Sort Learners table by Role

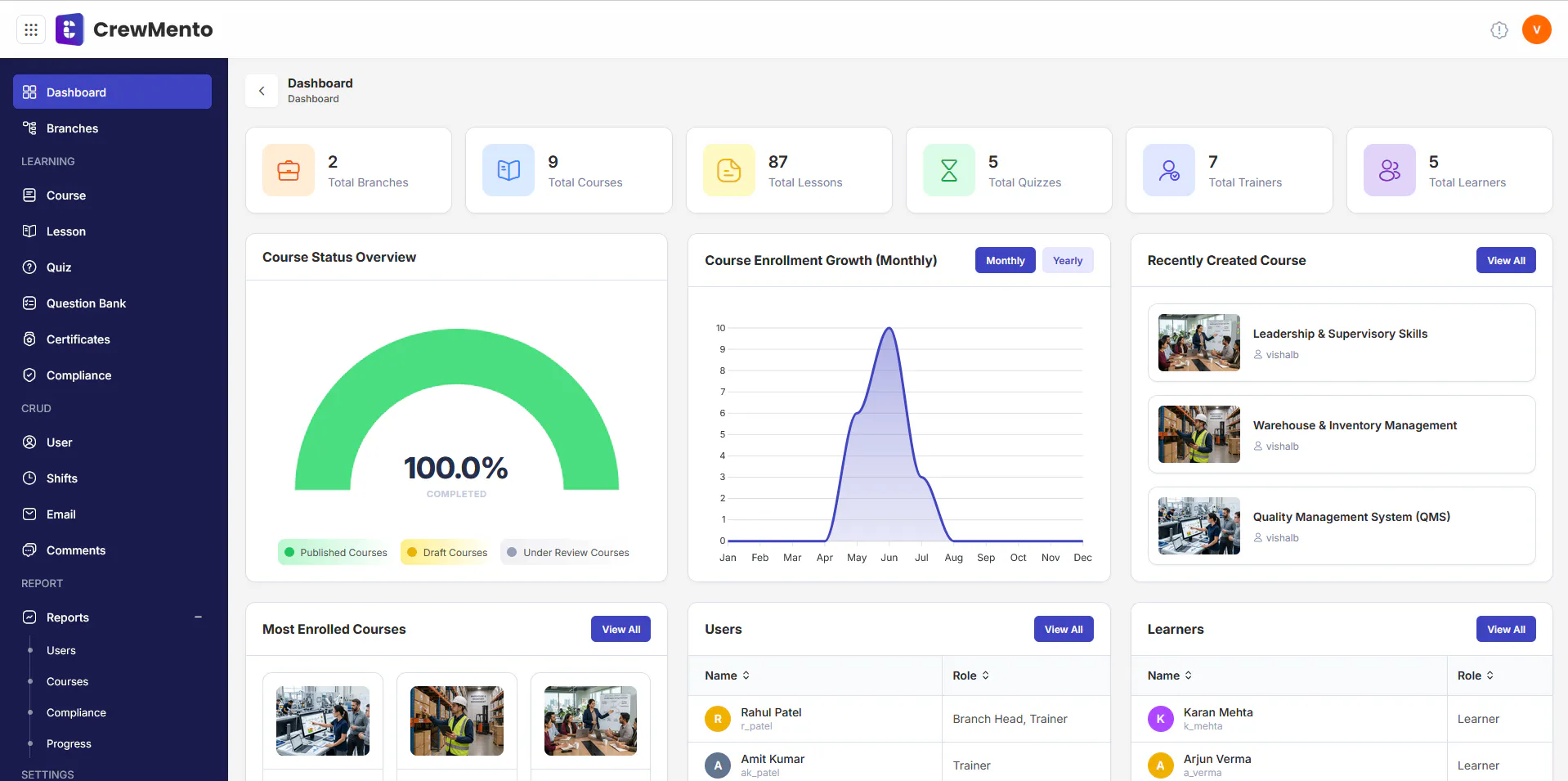pyautogui.click(x=1476, y=676)
